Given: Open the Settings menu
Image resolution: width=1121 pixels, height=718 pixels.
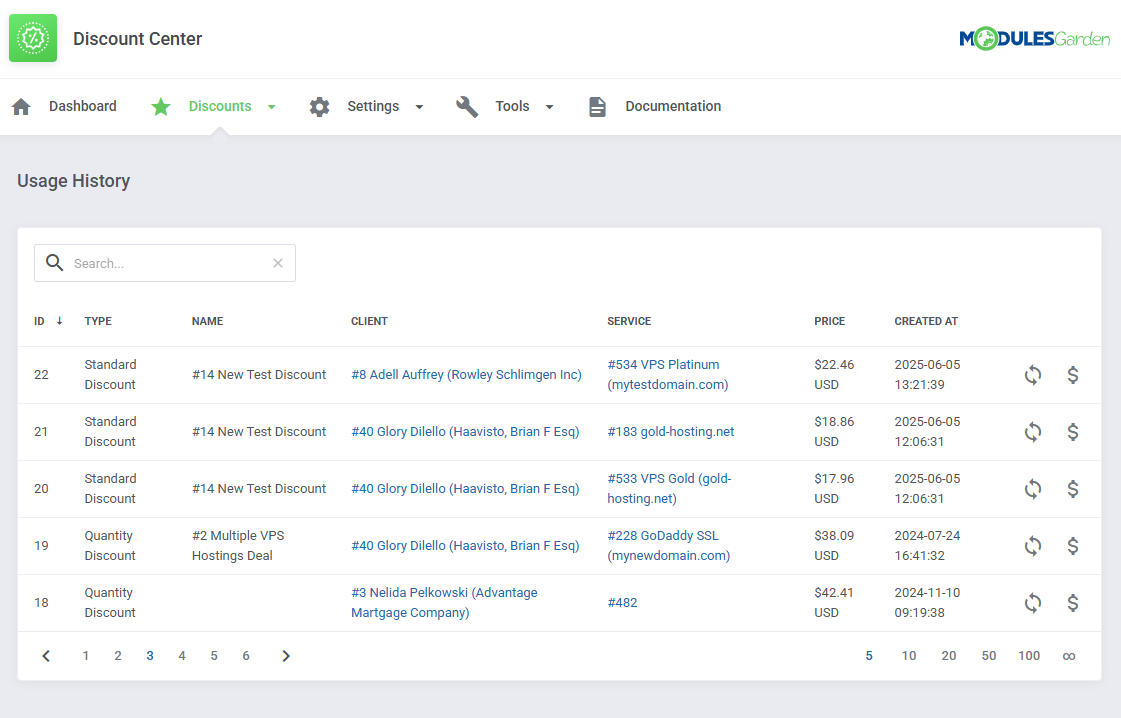Looking at the screenshot, I should (x=373, y=106).
